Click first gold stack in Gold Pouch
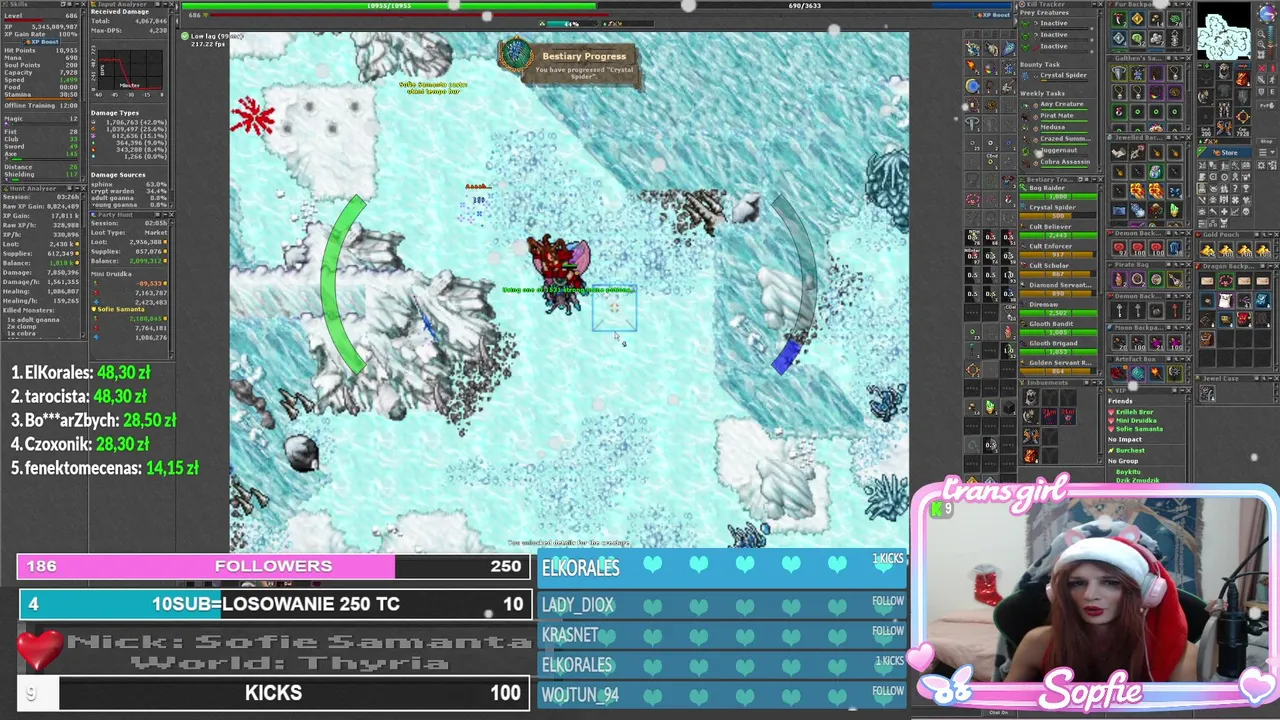The height and width of the screenshot is (720, 1280). 1207,250
